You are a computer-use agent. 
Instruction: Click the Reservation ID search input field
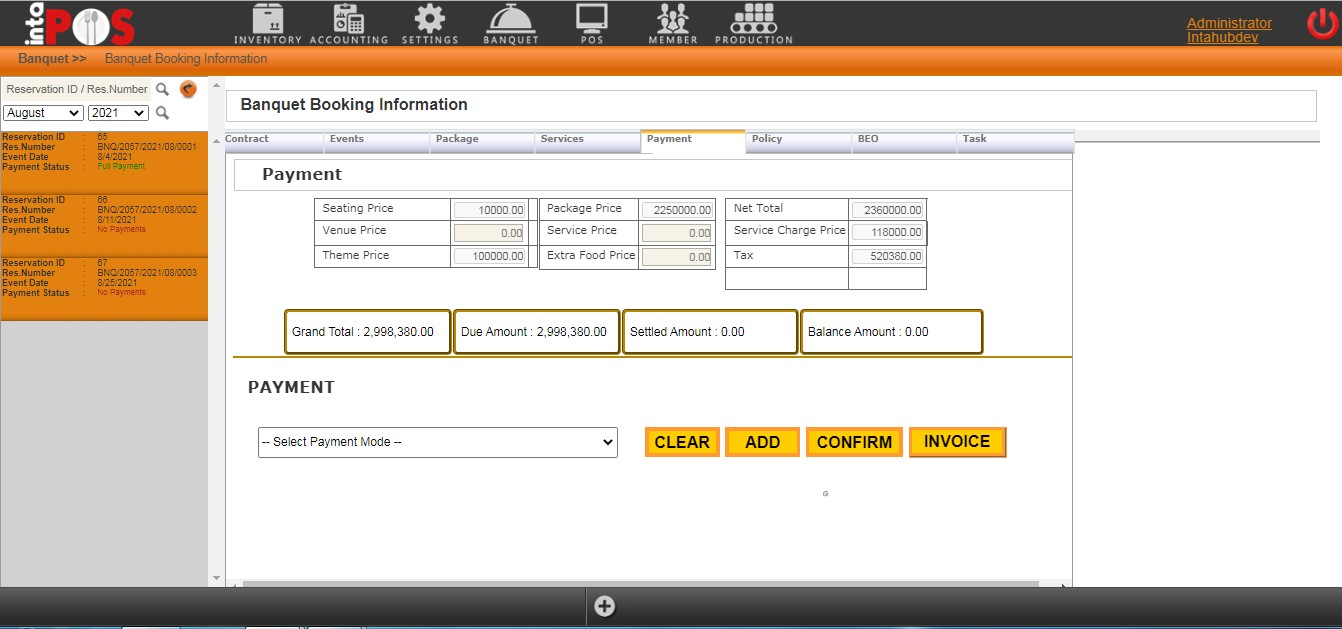(76, 90)
